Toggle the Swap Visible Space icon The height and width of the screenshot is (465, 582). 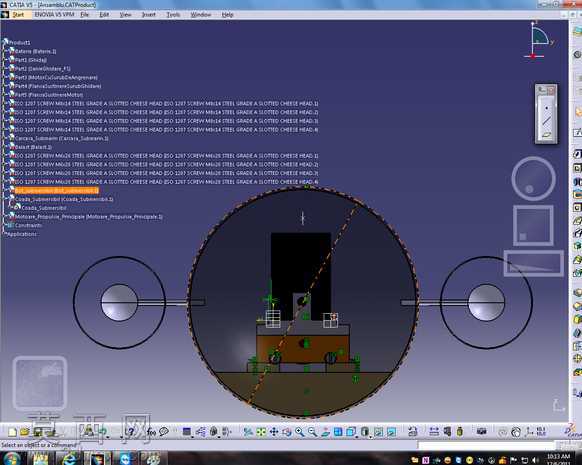tap(391, 432)
